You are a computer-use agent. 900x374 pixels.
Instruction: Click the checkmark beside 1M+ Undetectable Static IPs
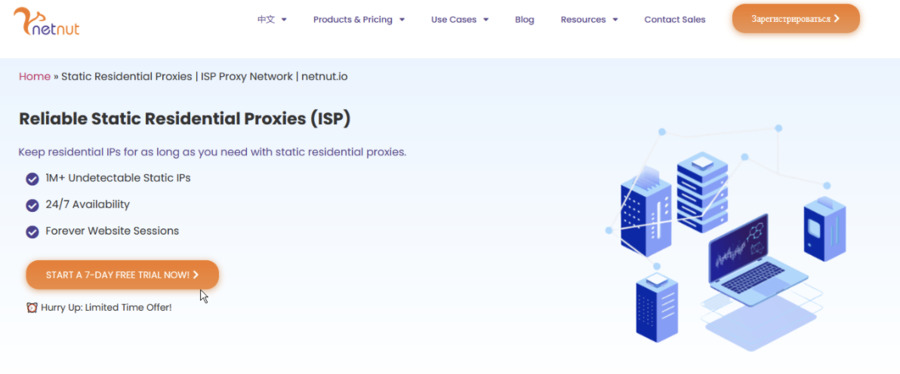pos(32,179)
